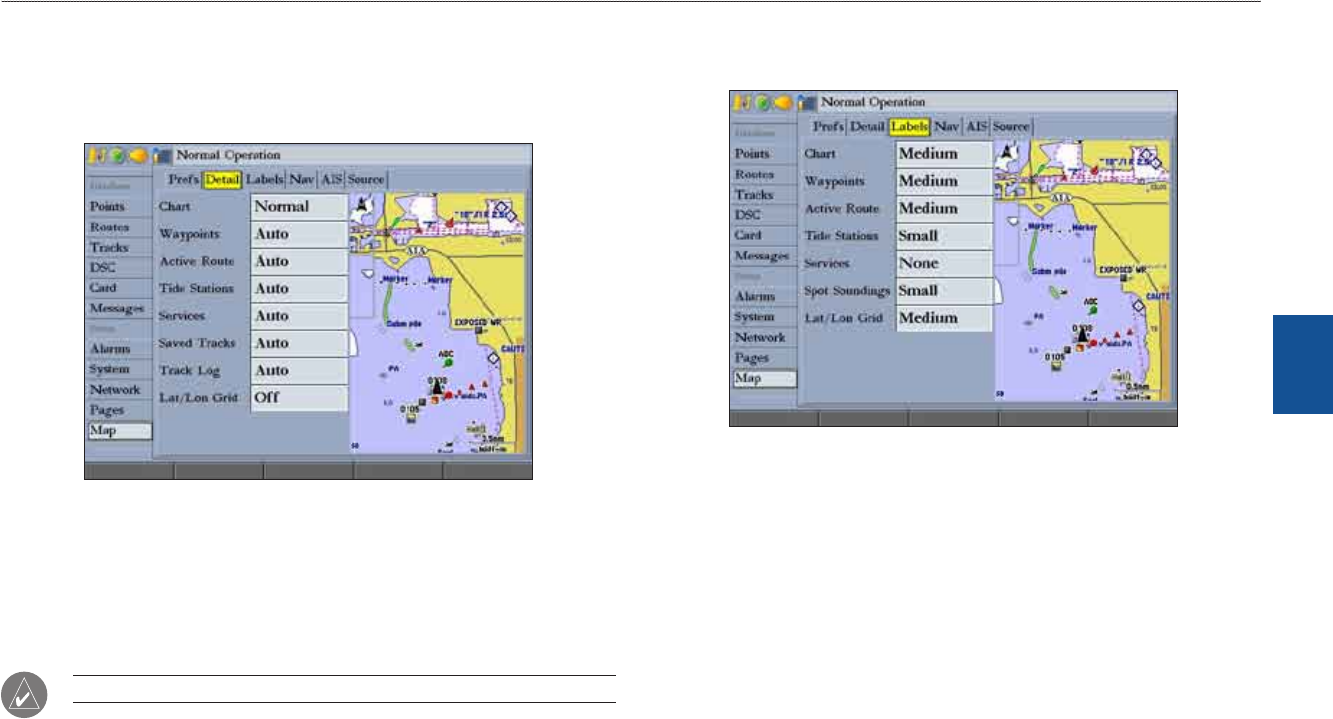Image resolution: width=1333 pixels, height=719 pixels.
Task: Open System in left screen sidebar
Action: [119, 369]
